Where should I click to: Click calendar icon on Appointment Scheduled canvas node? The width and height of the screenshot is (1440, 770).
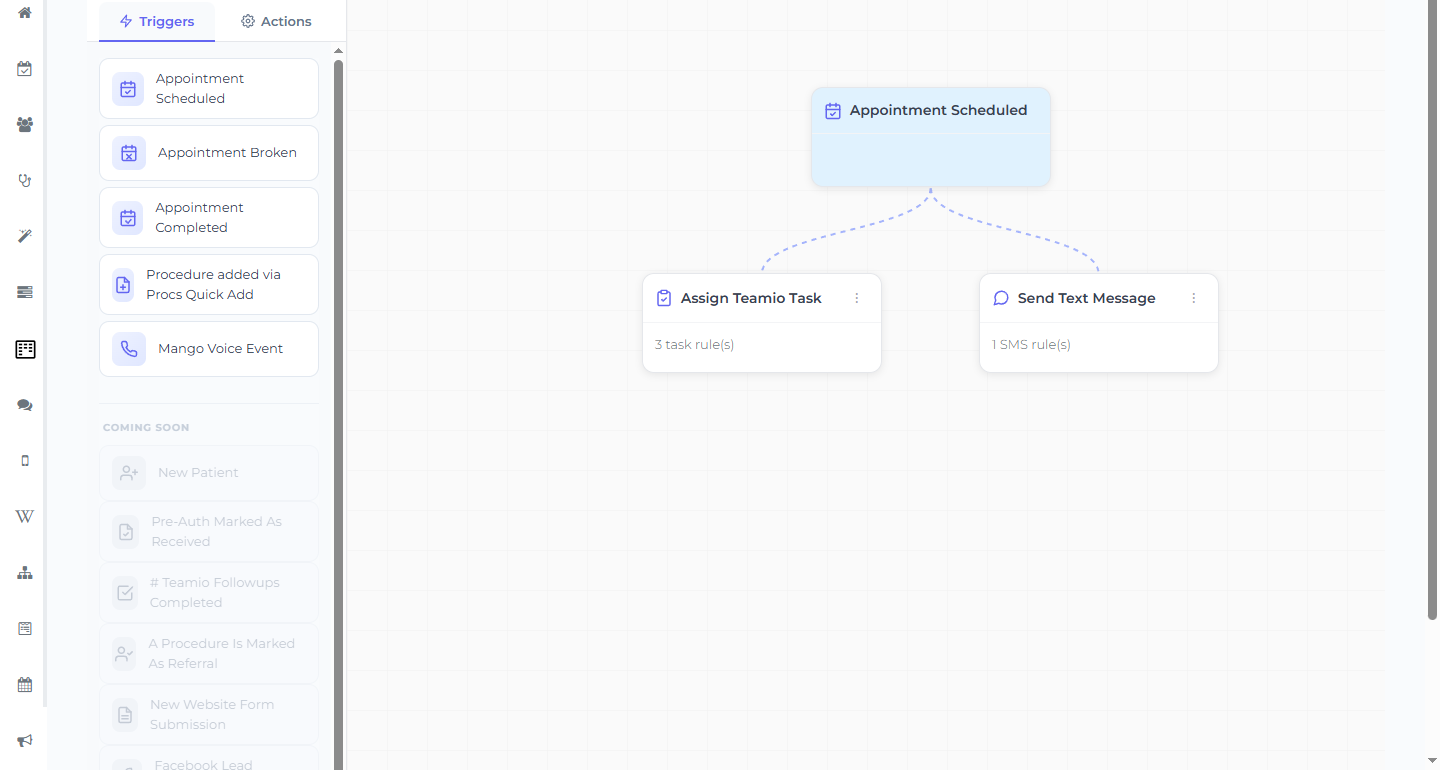(x=833, y=111)
